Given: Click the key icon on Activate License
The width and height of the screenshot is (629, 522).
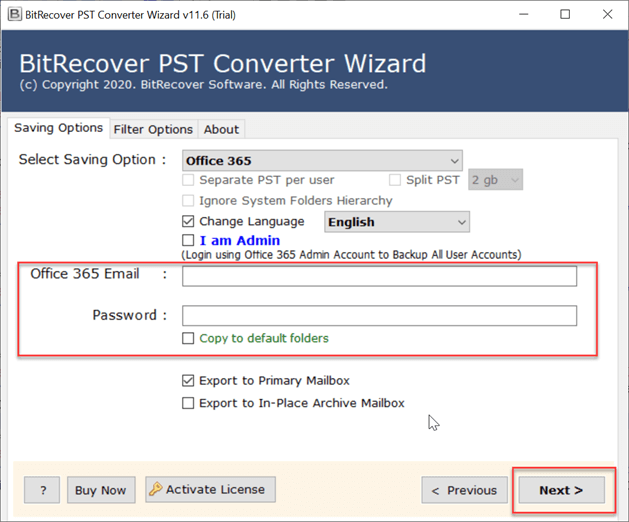Looking at the screenshot, I should pos(155,490).
